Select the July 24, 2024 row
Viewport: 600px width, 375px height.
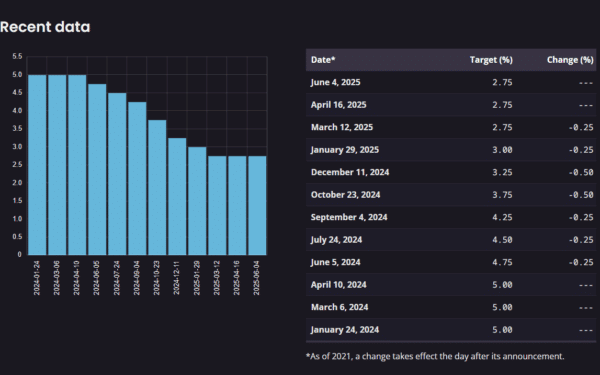coord(451,240)
